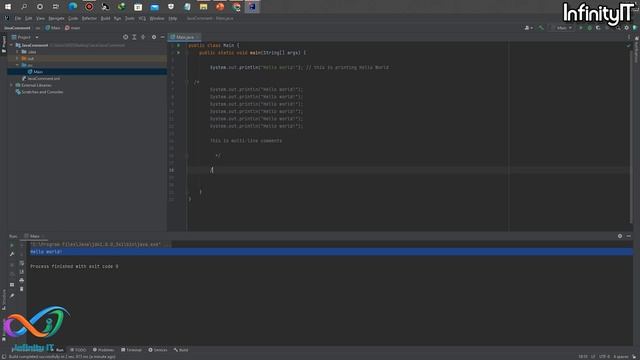Hide the Project tool window
Viewport: 640px width, 360px height.
tap(162, 37)
